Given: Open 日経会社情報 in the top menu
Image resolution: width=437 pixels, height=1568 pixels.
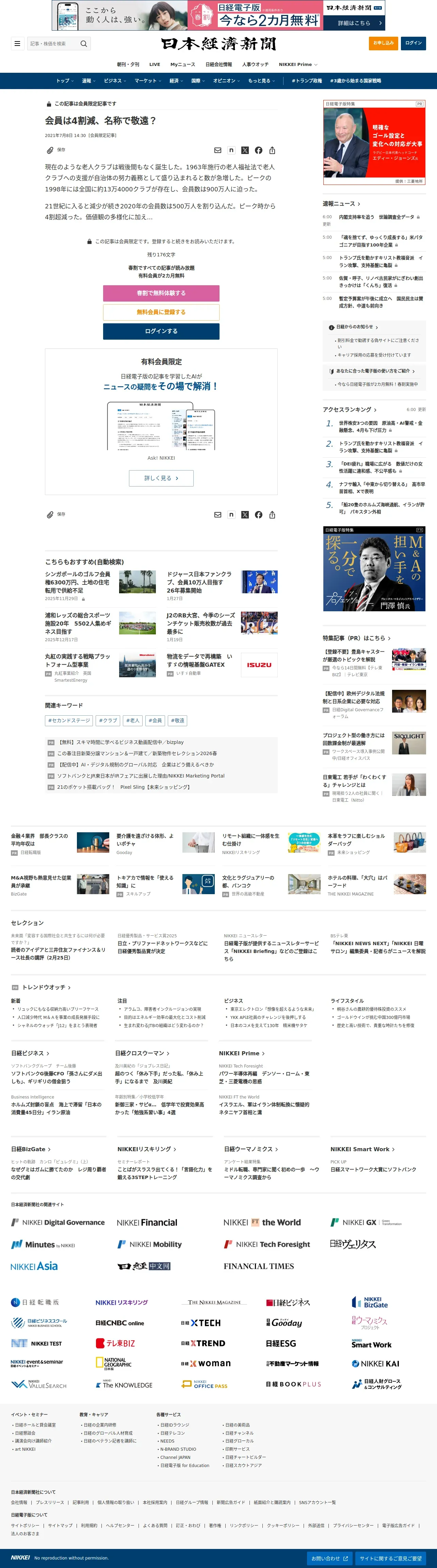Looking at the screenshot, I should pos(219,65).
